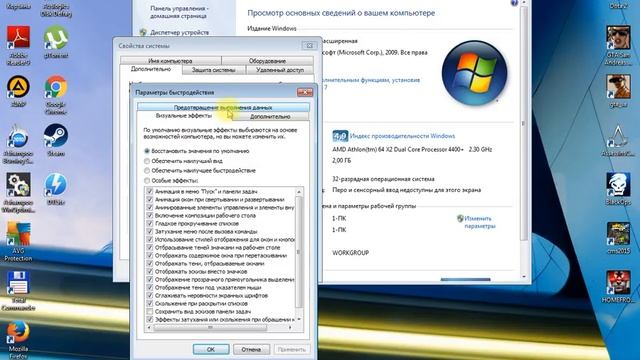640x360 pixels.
Task: Uncheck 'Отображать эскизы вместо значков'
Action: pos(150,271)
